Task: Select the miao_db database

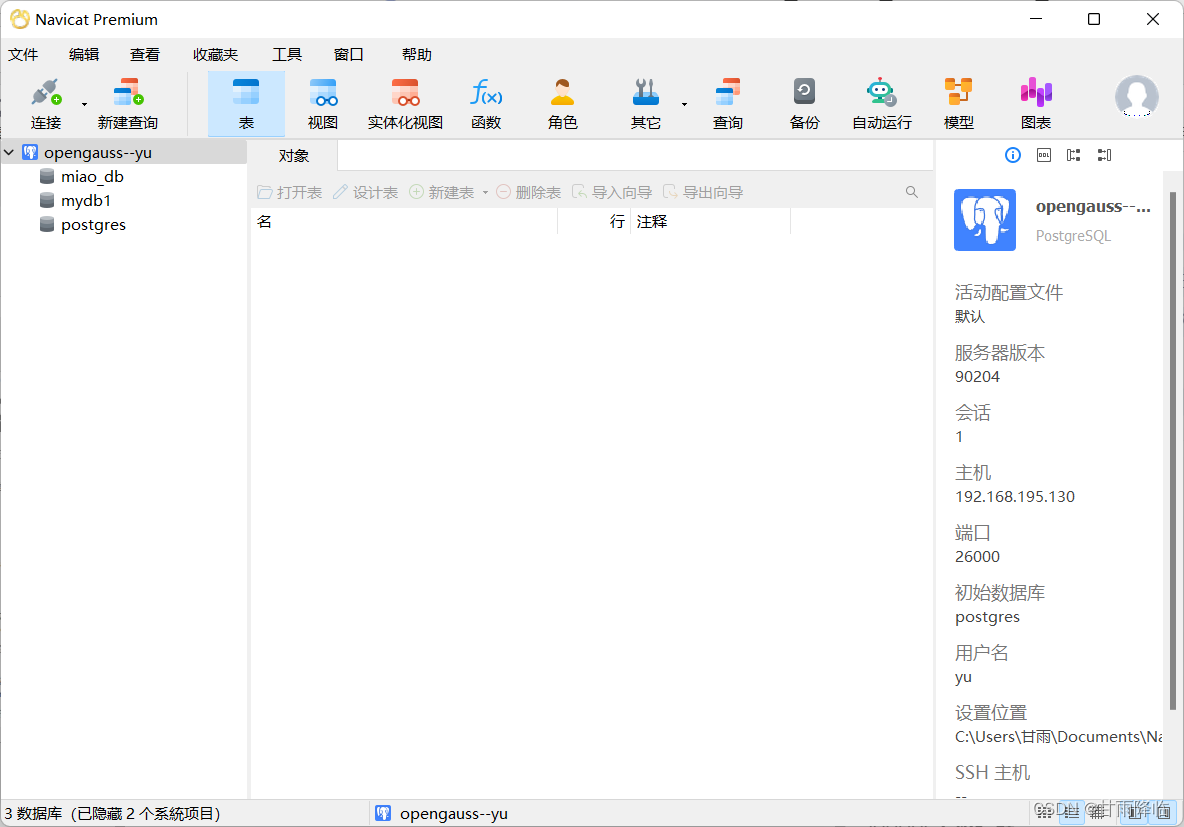Action: (92, 177)
